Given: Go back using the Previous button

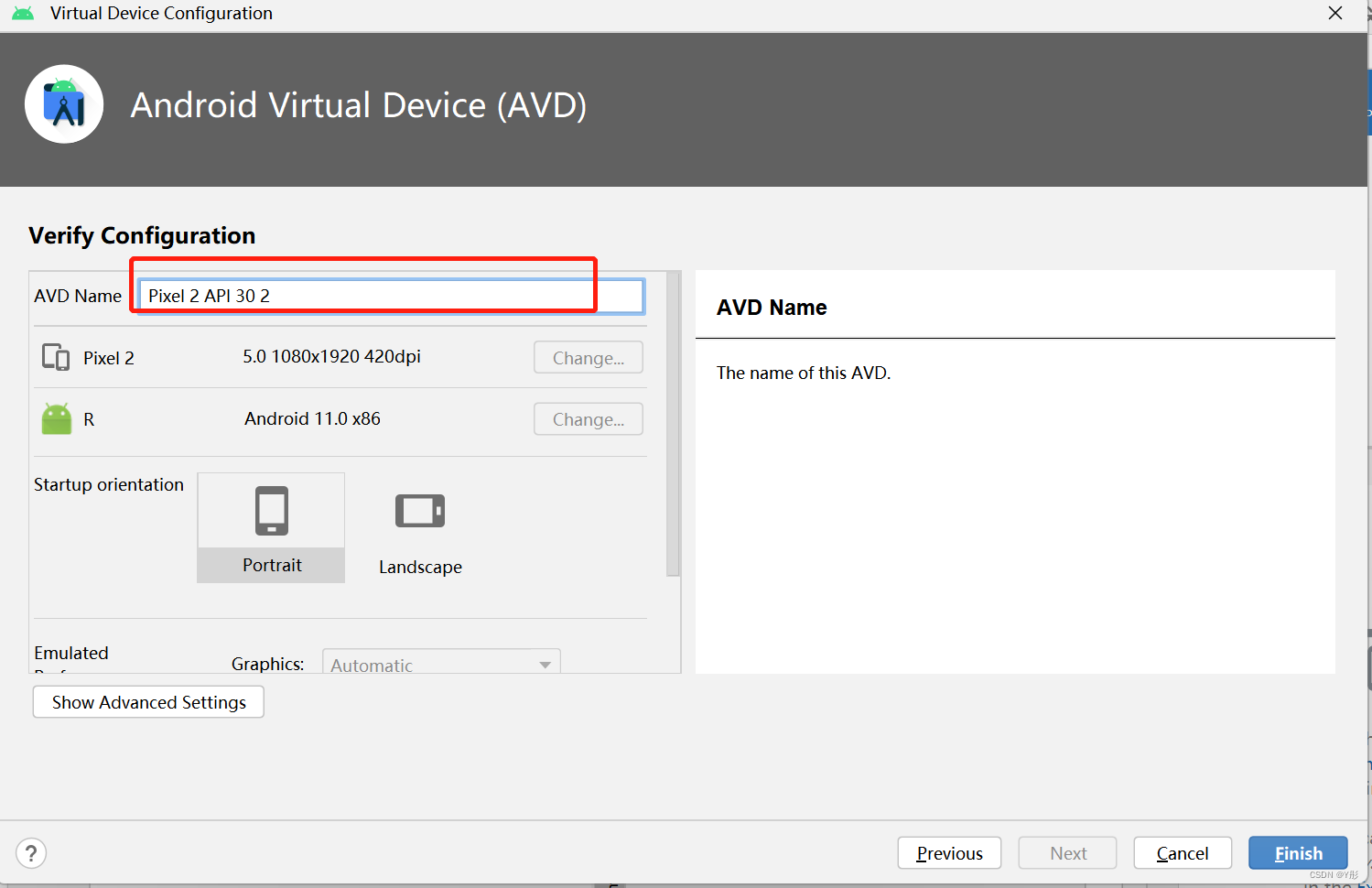Looking at the screenshot, I should (949, 852).
